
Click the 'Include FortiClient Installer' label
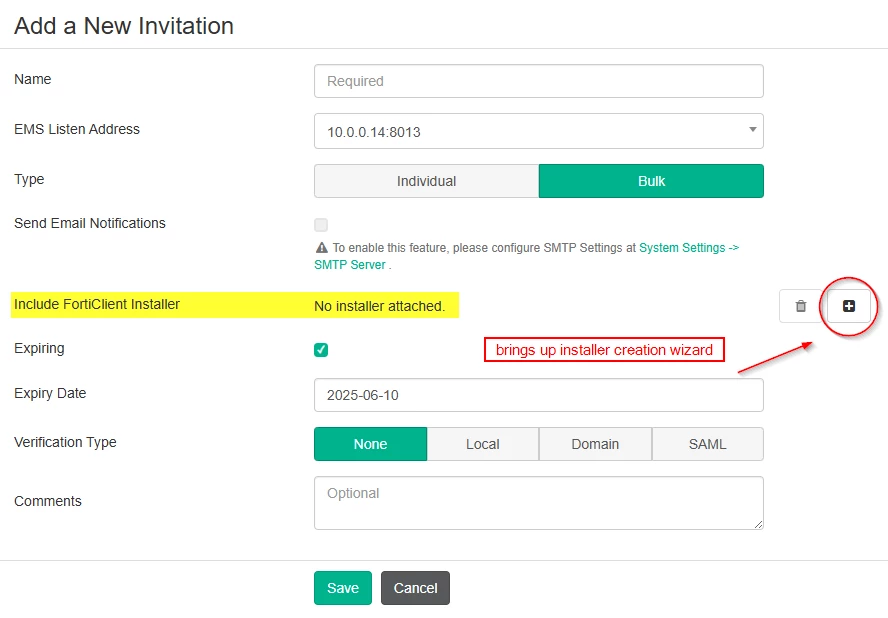[97, 304]
